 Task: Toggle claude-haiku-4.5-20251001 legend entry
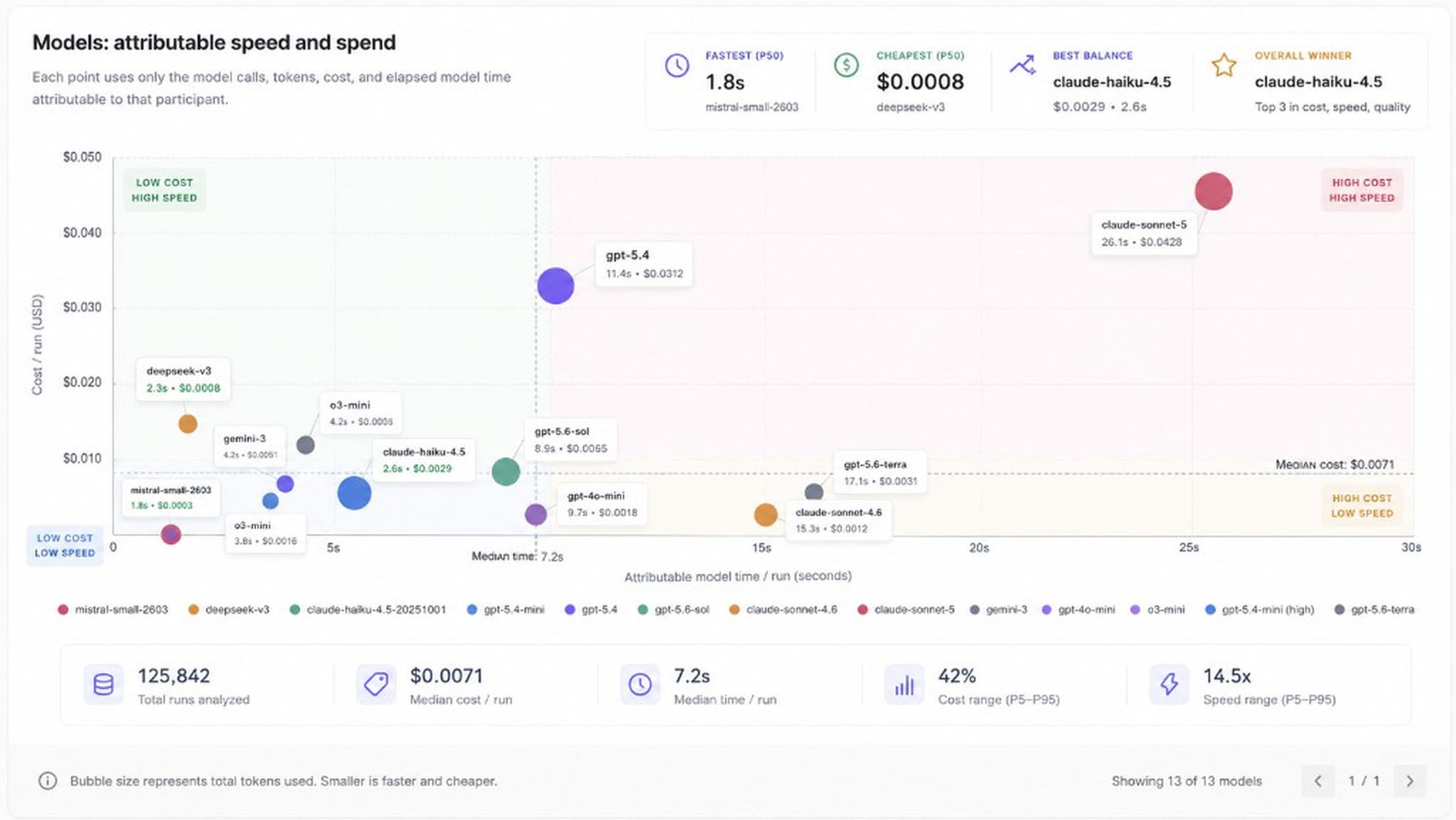click(368, 610)
